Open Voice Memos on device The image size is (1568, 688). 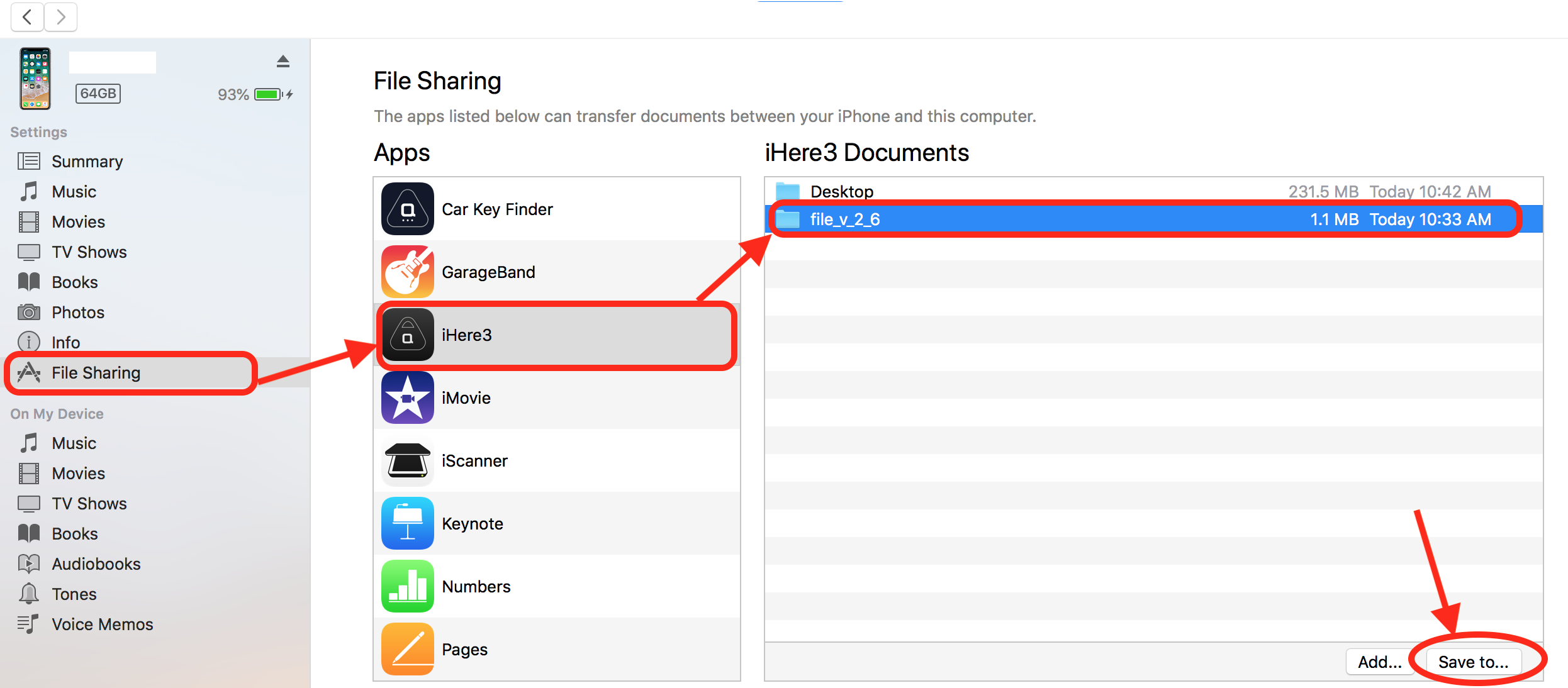point(102,624)
